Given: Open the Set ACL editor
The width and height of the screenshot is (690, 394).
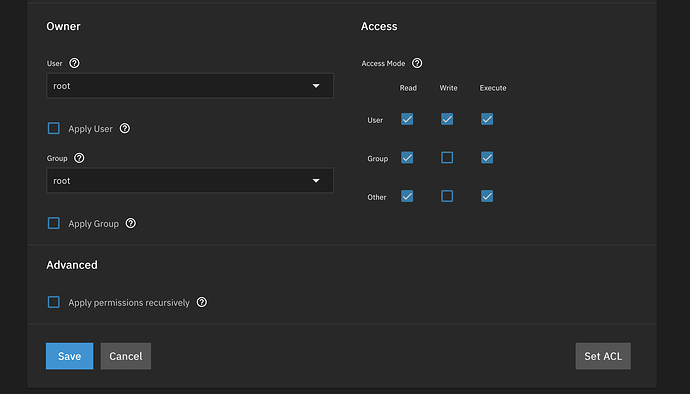Looking at the screenshot, I should (603, 356).
